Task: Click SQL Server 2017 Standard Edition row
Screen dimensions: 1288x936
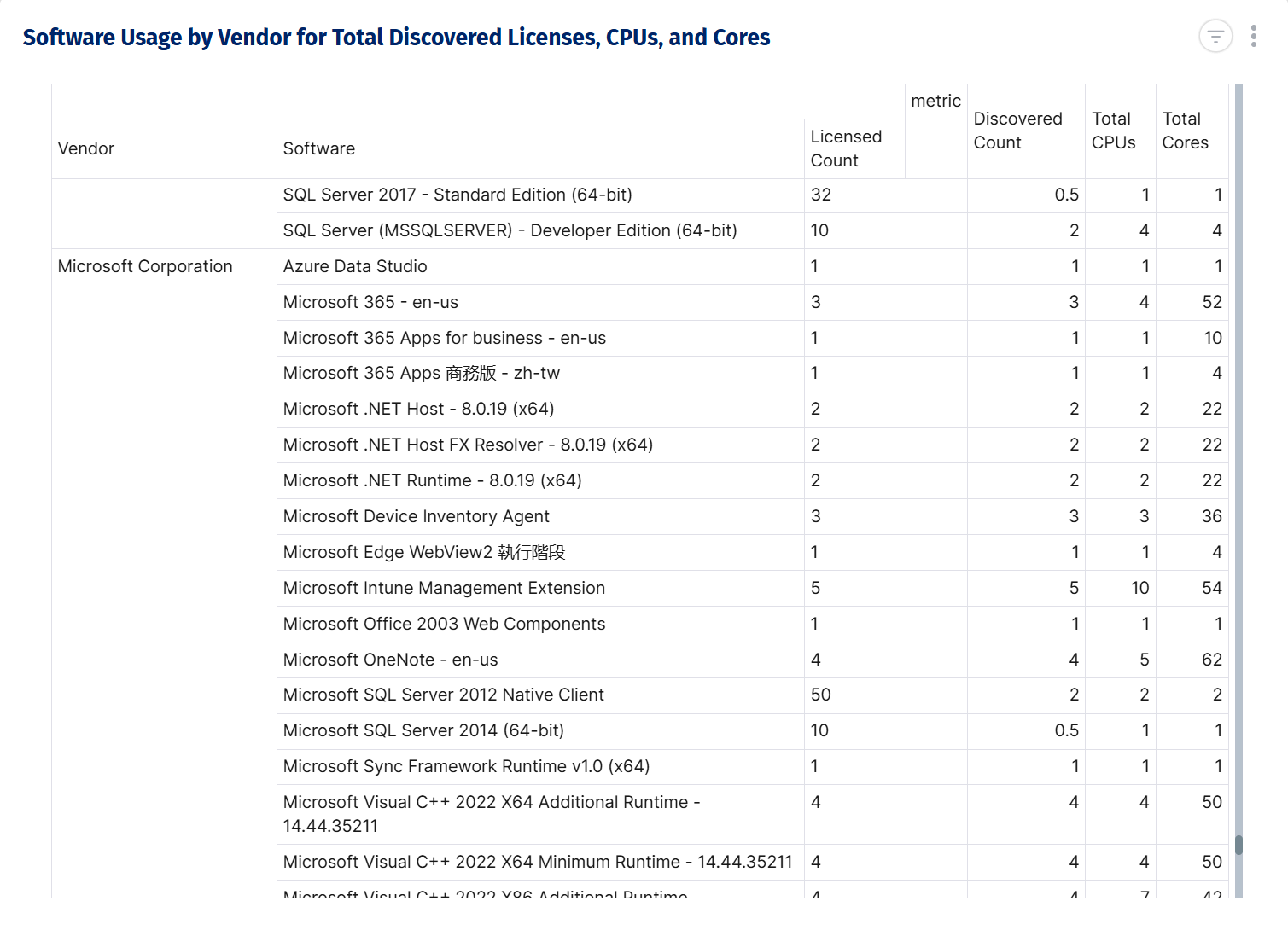Action: pos(458,195)
